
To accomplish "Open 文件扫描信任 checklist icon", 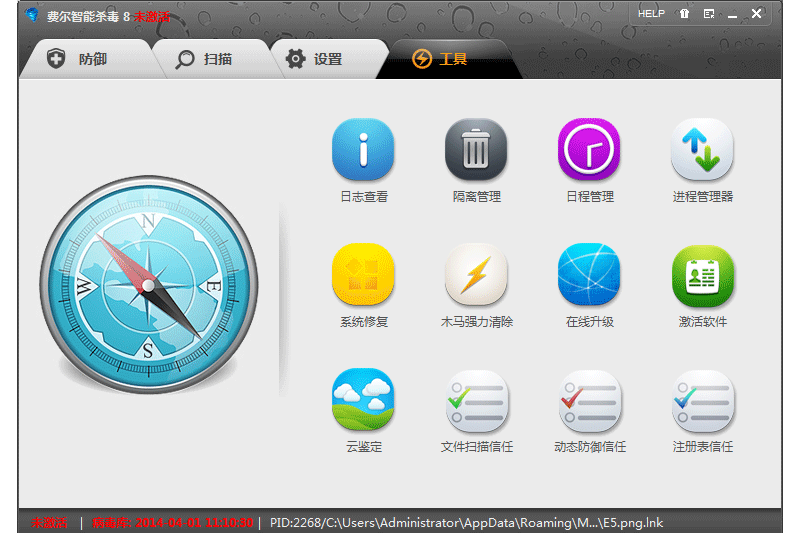I will click(476, 401).
